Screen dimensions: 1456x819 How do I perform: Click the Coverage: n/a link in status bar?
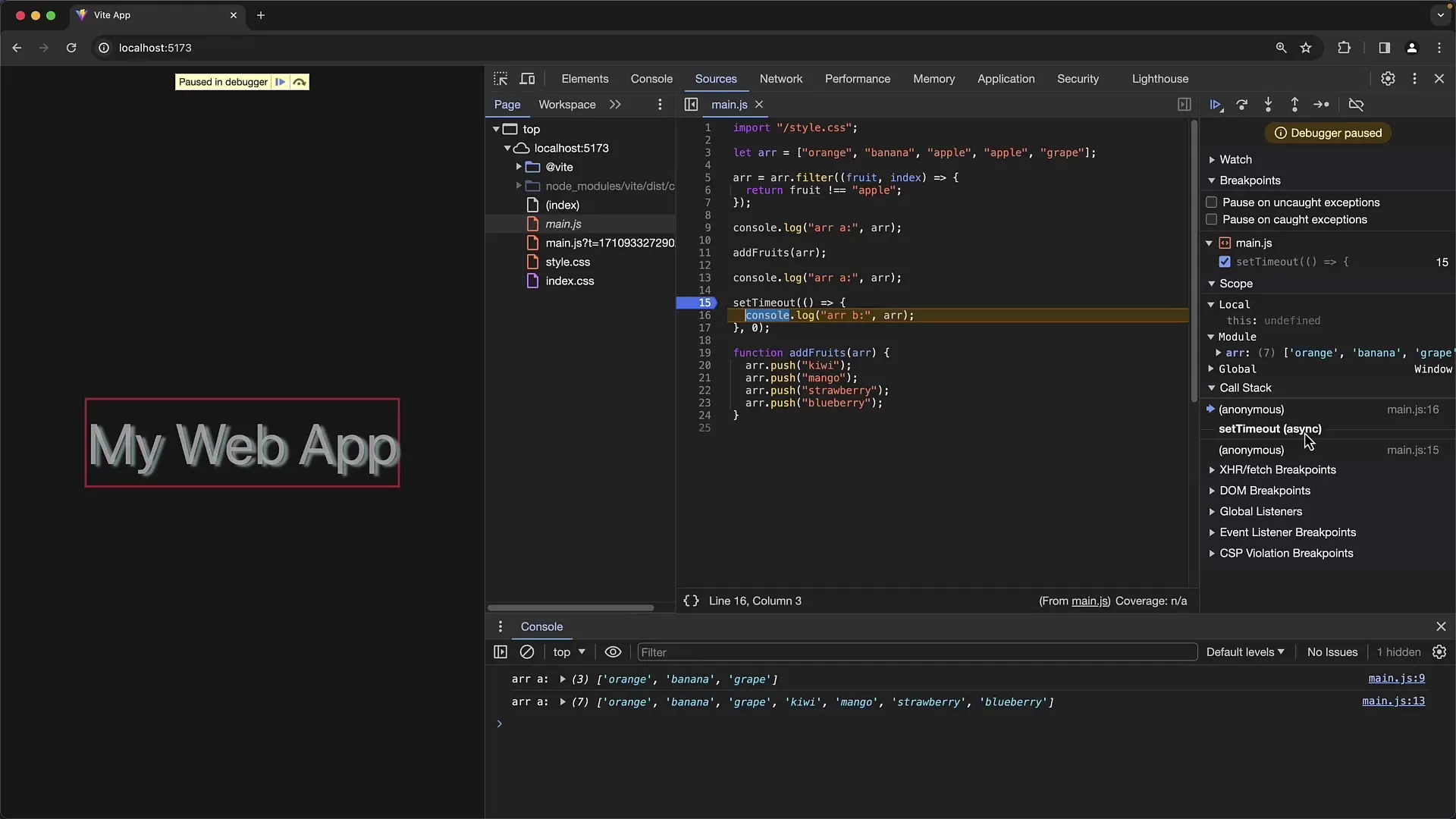[1151, 600]
